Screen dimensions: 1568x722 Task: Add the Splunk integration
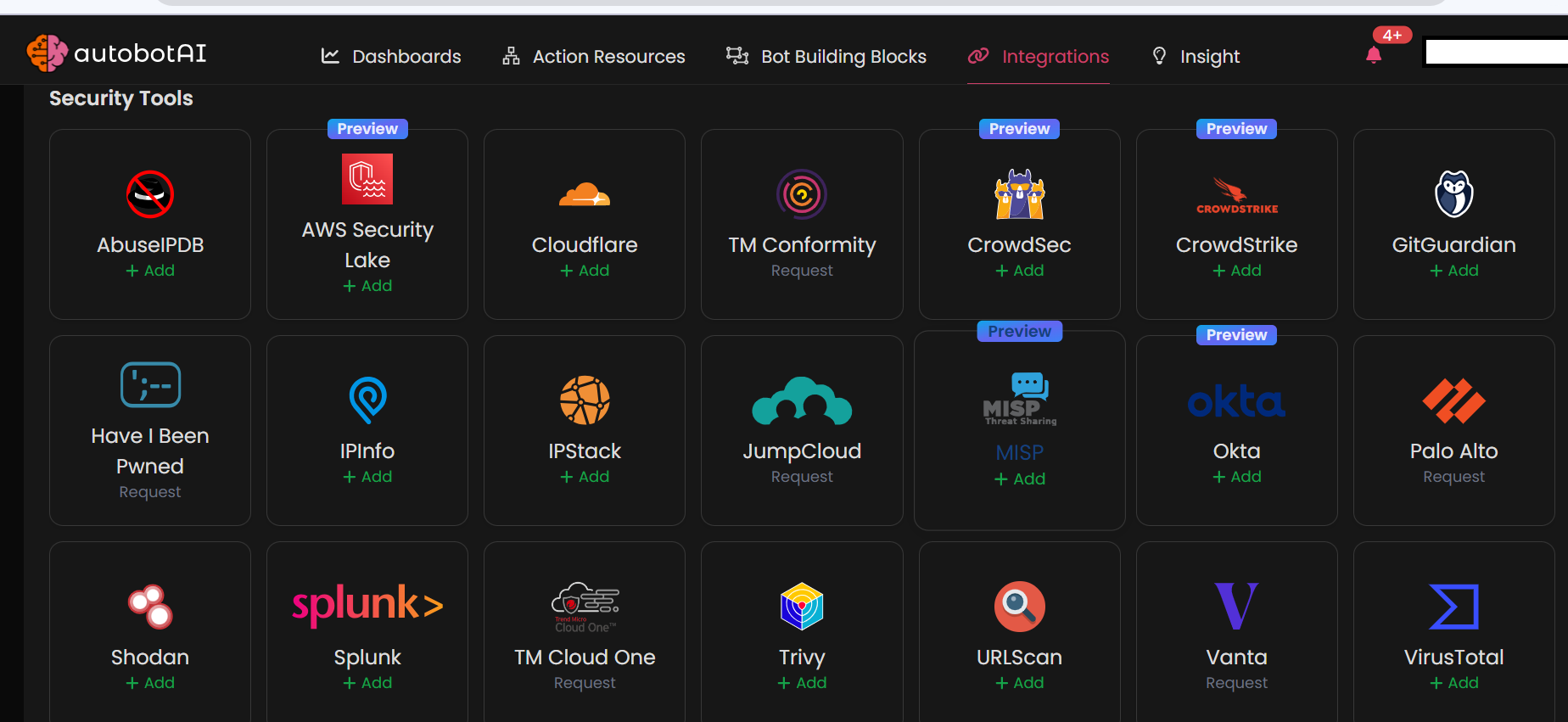(367, 683)
